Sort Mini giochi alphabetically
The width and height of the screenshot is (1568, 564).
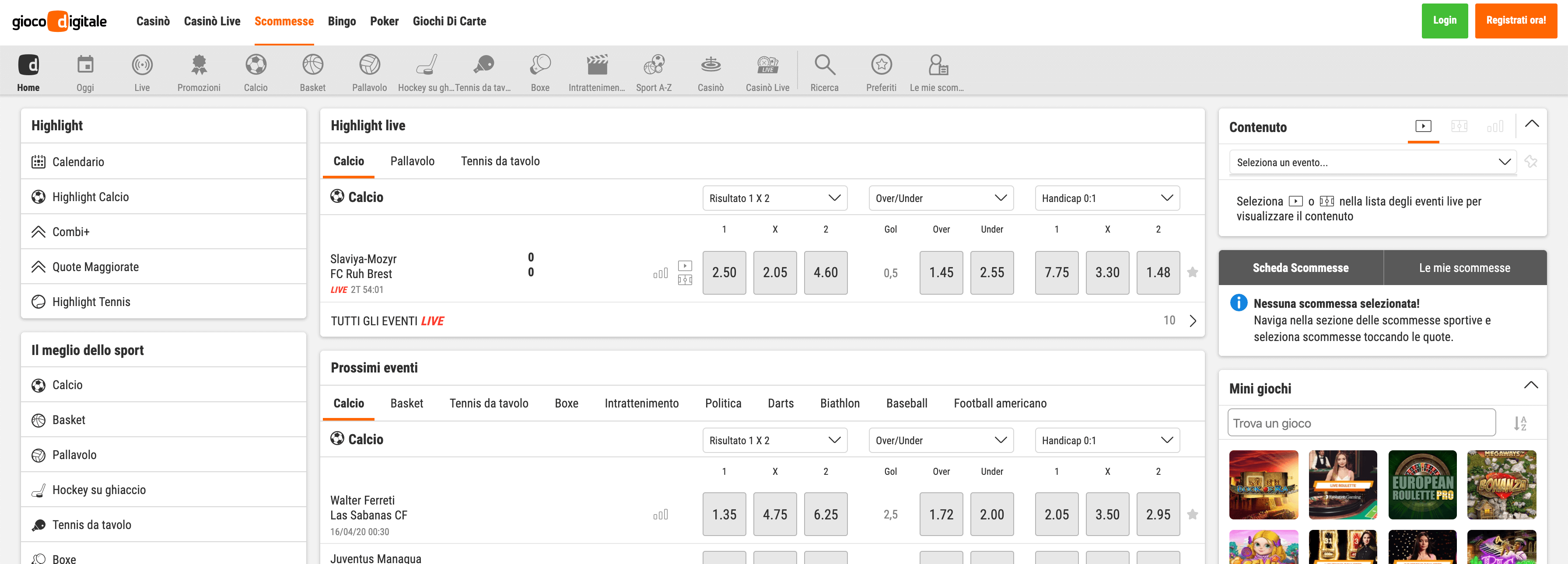tap(1520, 423)
